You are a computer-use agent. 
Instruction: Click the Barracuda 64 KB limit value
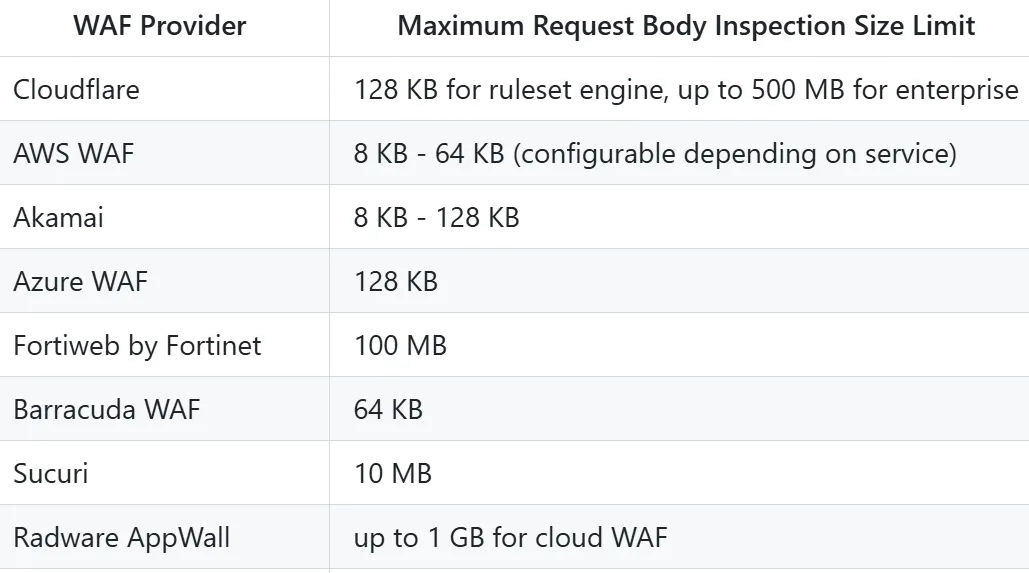tap(388, 410)
